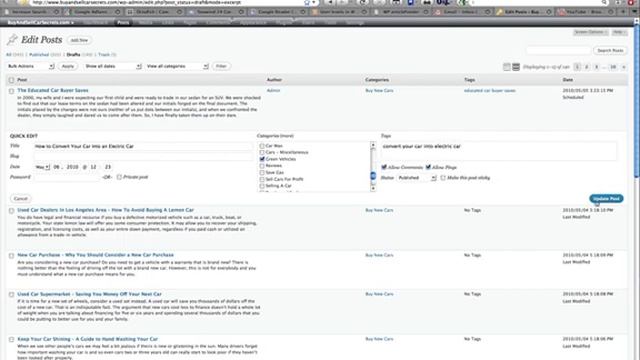Image resolution: width=640 pixels, height=360 pixels.
Task: Click the Apply bulk action button
Action: tap(68, 66)
